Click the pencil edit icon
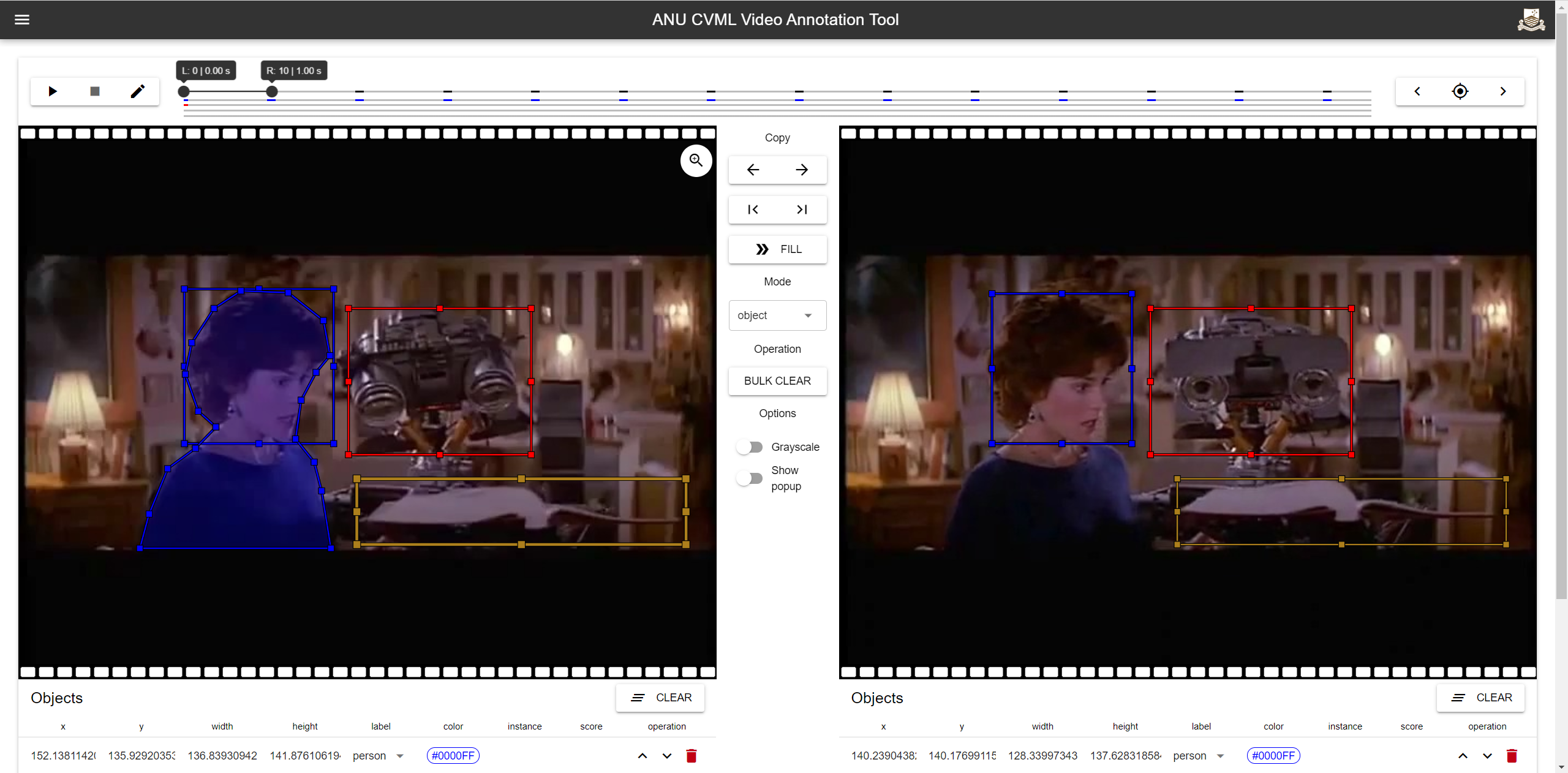The height and width of the screenshot is (773, 1568). coord(138,91)
